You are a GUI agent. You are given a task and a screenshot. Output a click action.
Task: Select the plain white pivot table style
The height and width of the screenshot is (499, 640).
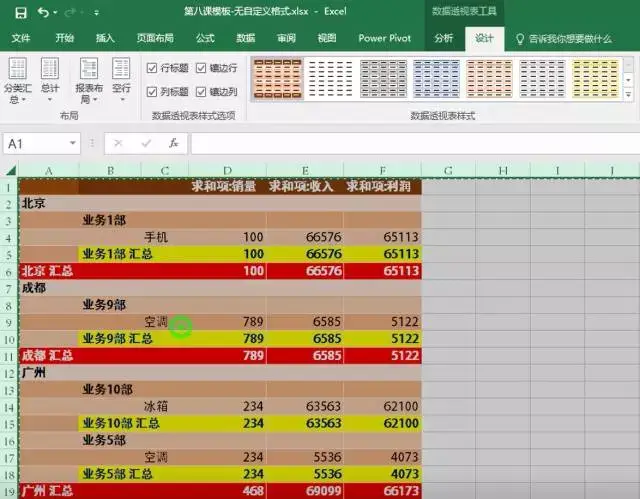(x=331, y=79)
